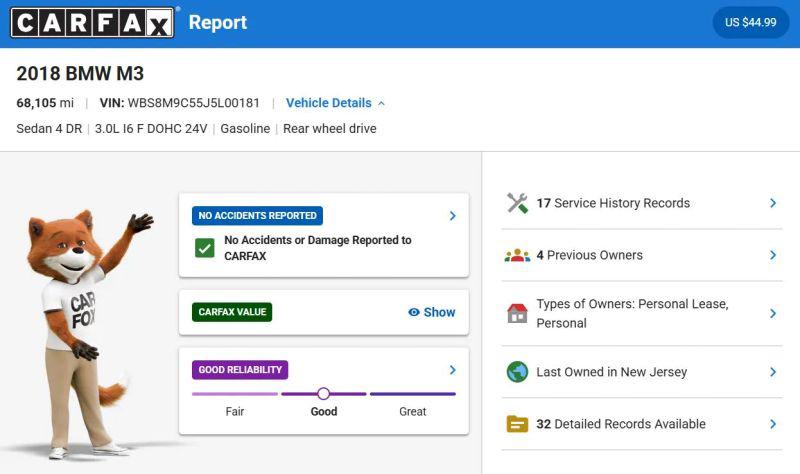Click the NO ACCIDENTS REPORTED blue badge
Viewport: 800px width, 474px height.
(257, 216)
